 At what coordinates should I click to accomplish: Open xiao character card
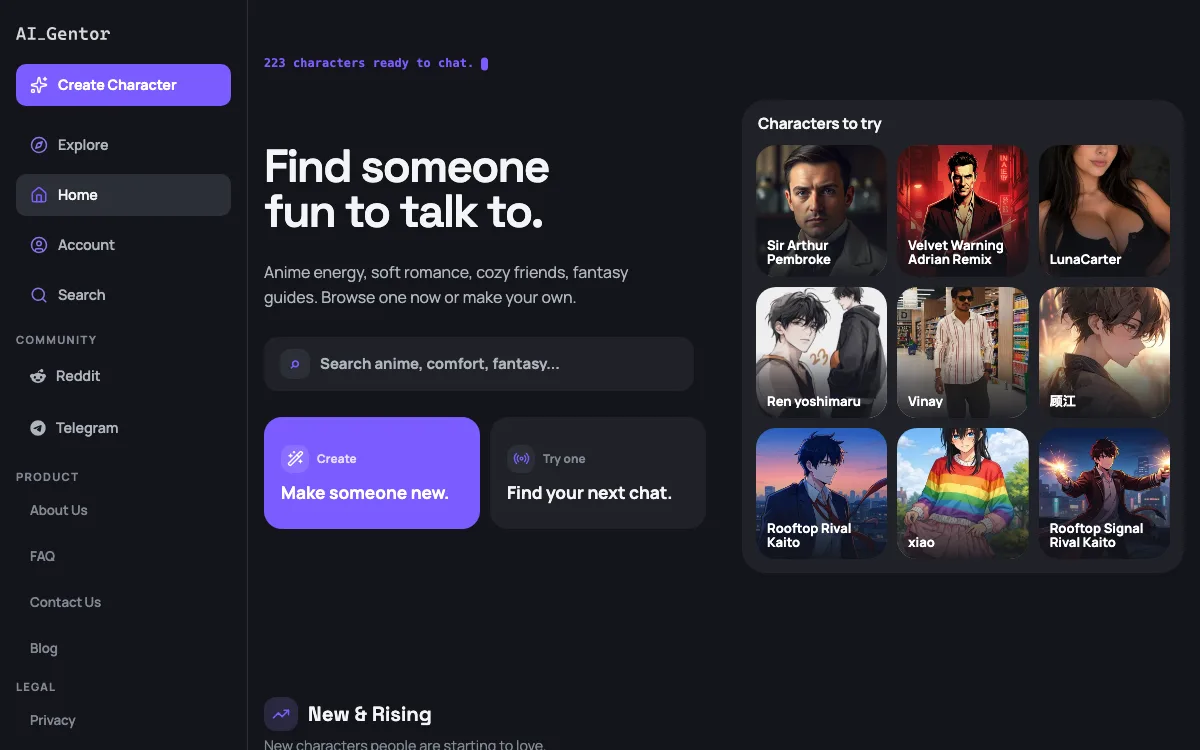(x=963, y=494)
